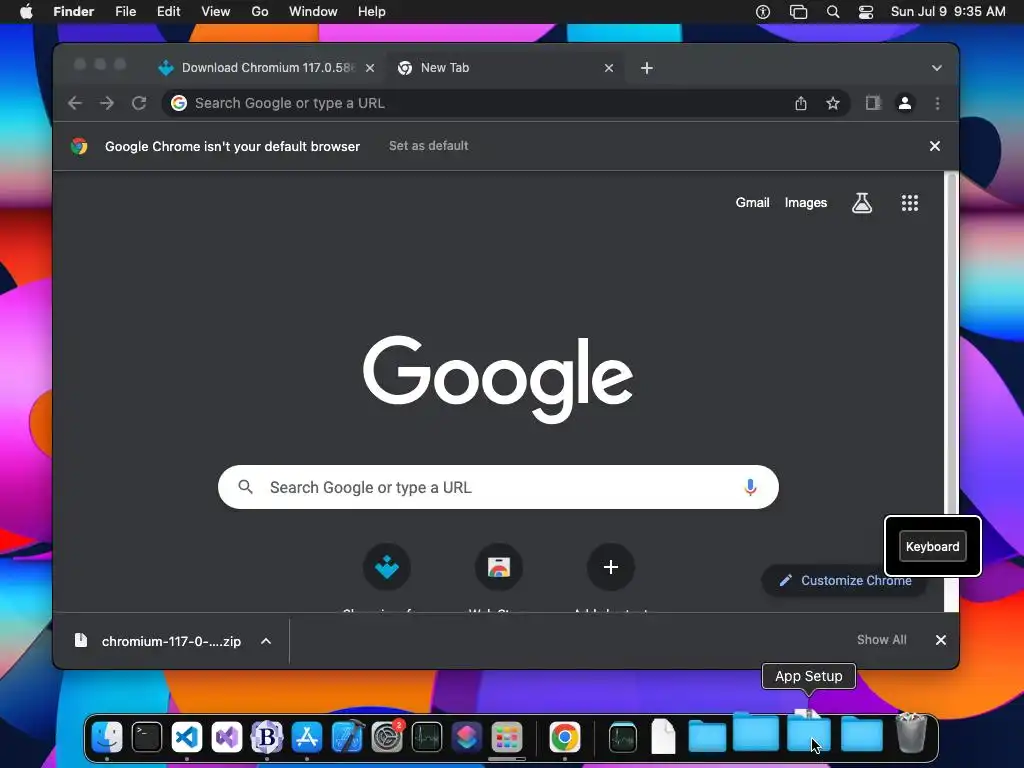Open the Help menu
The height and width of the screenshot is (768, 1024).
click(372, 12)
